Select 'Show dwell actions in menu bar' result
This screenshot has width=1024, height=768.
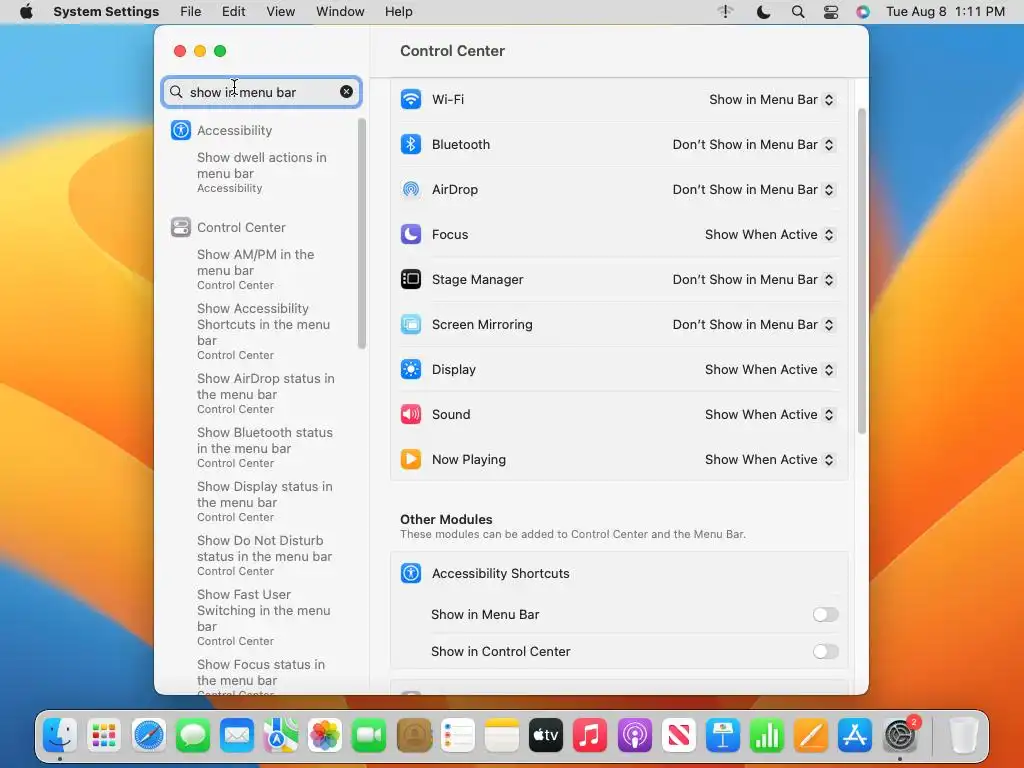tap(264, 172)
